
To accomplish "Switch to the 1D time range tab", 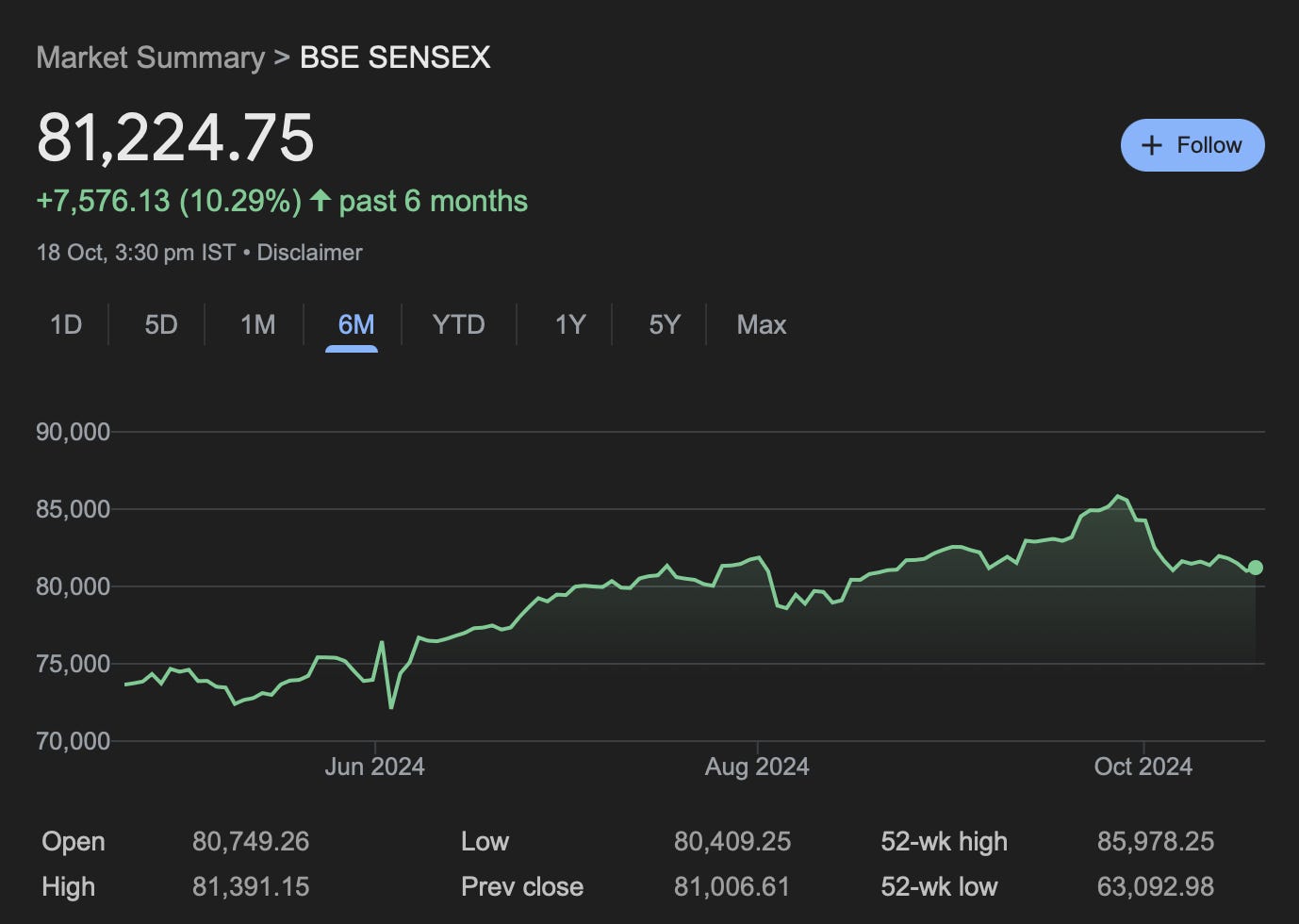I will [x=66, y=324].
